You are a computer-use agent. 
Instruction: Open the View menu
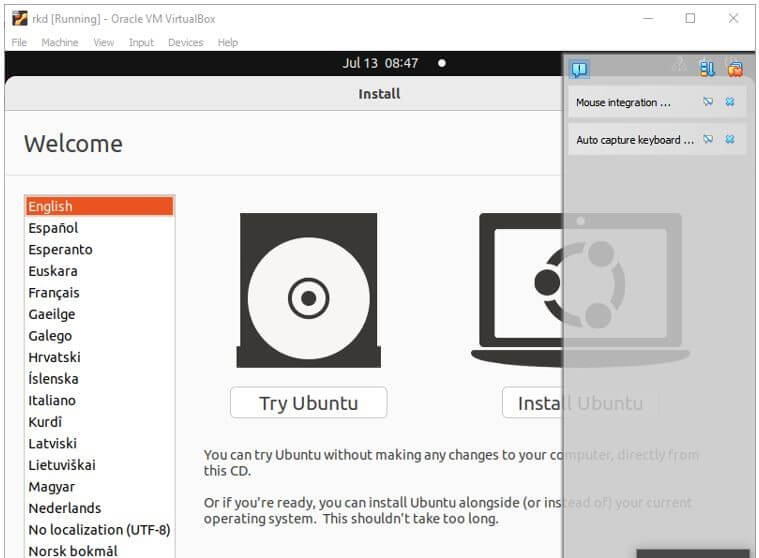pos(104,43)
